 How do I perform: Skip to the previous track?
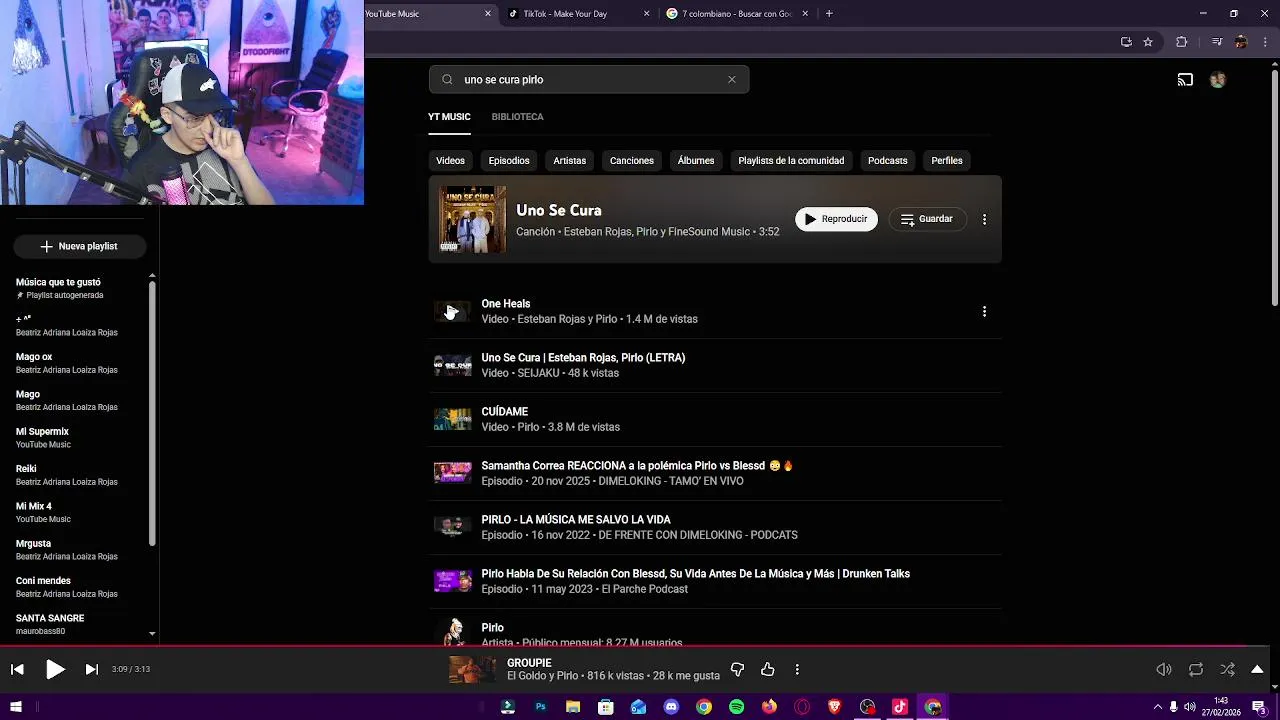pos(17,669)
